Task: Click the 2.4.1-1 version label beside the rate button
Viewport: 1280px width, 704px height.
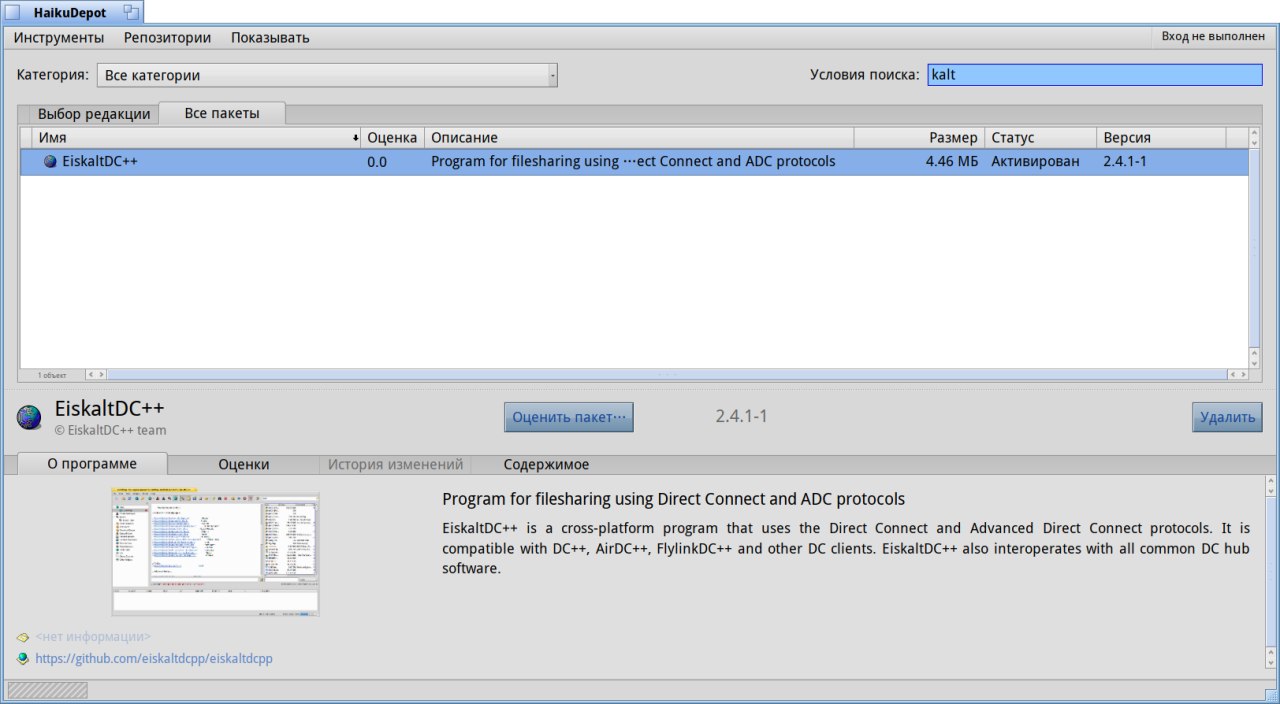Action: tap(741, 416)
